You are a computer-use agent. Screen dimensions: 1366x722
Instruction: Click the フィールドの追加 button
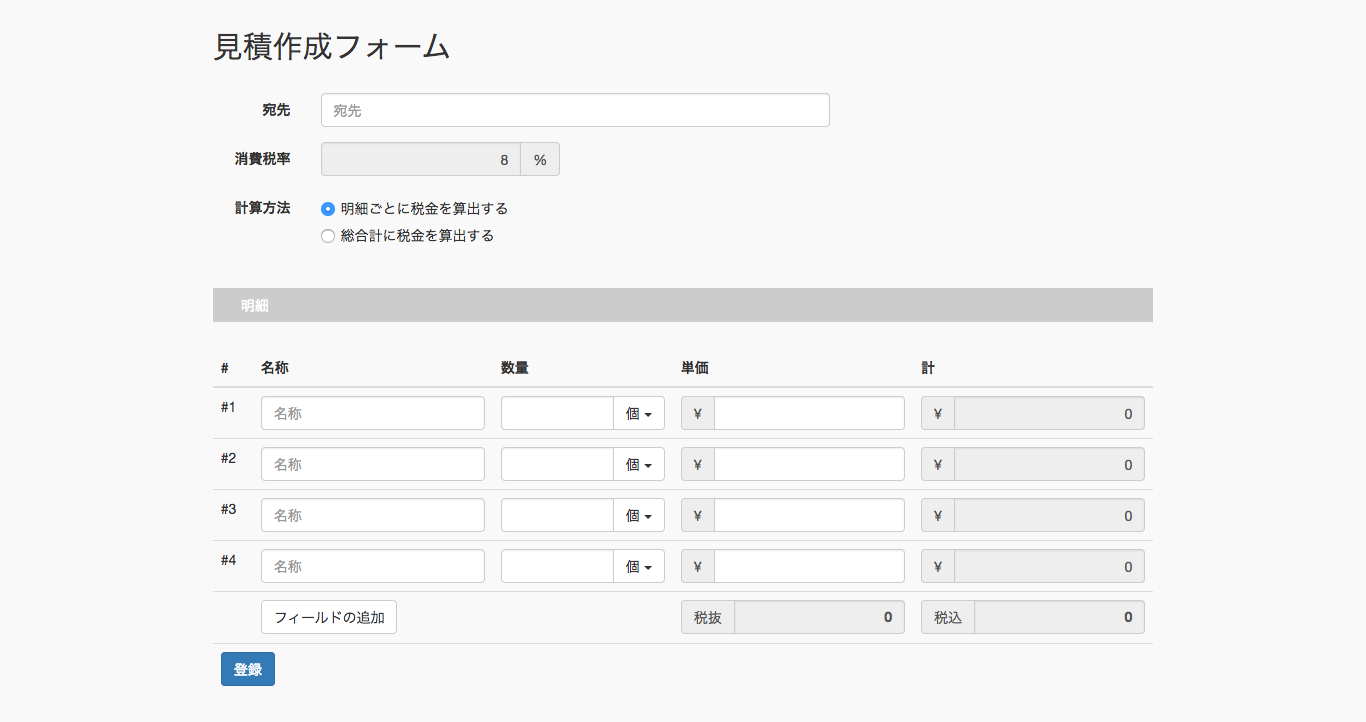tap(329, 617)
